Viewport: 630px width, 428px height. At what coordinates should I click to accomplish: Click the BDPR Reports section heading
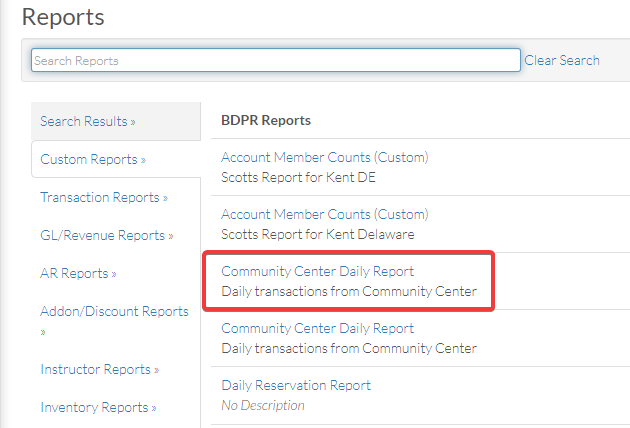[266, 120]
